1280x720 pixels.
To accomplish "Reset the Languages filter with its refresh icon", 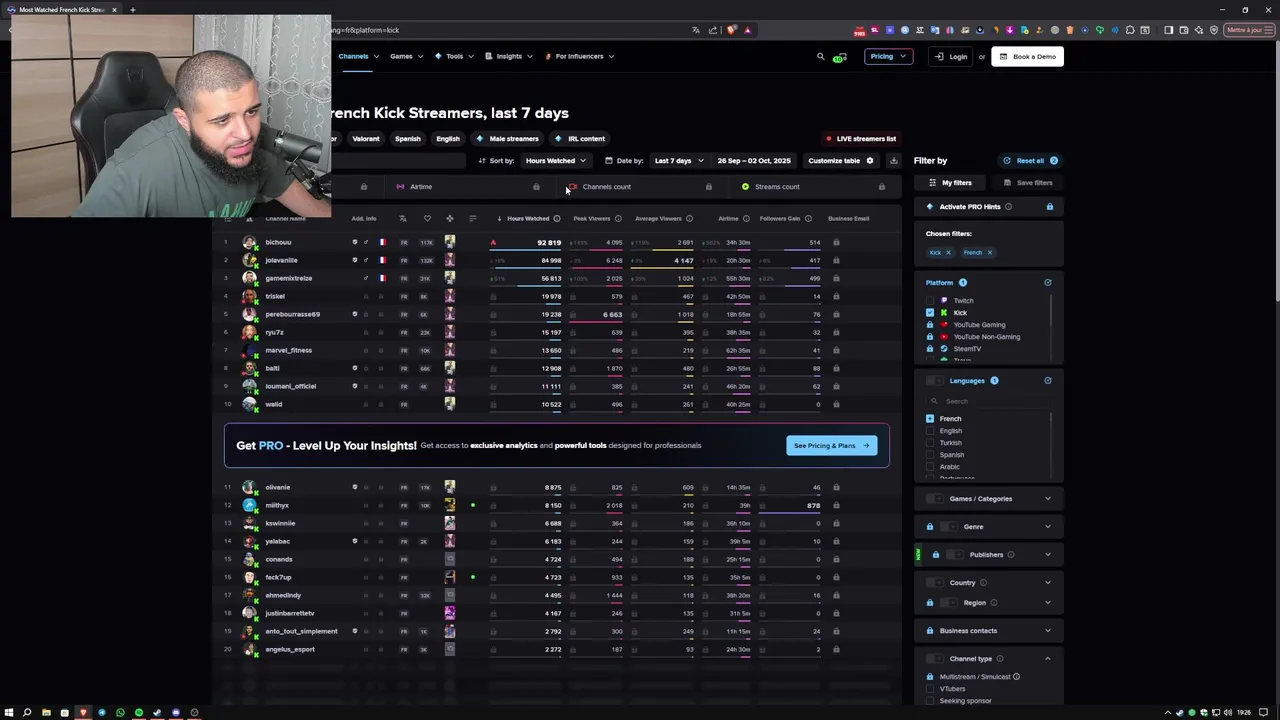I will click(x=1048, y=380).
